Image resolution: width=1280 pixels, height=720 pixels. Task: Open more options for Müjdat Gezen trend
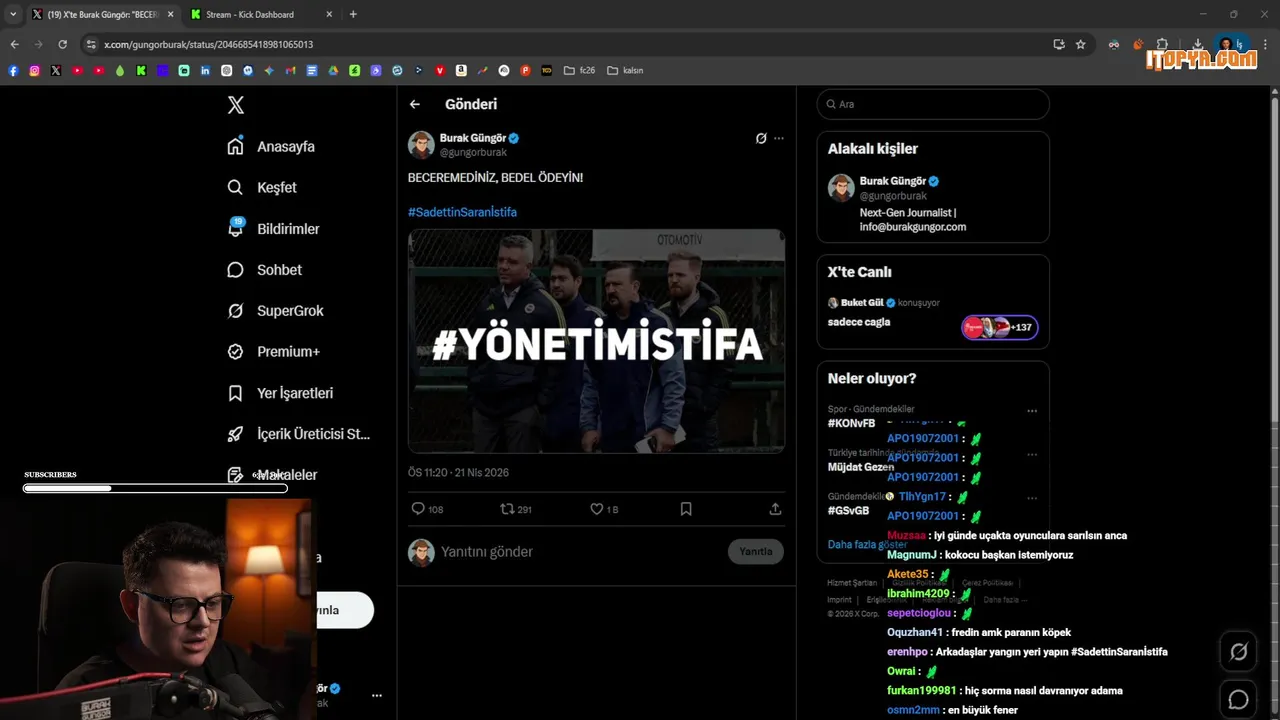click(1032, 454)
